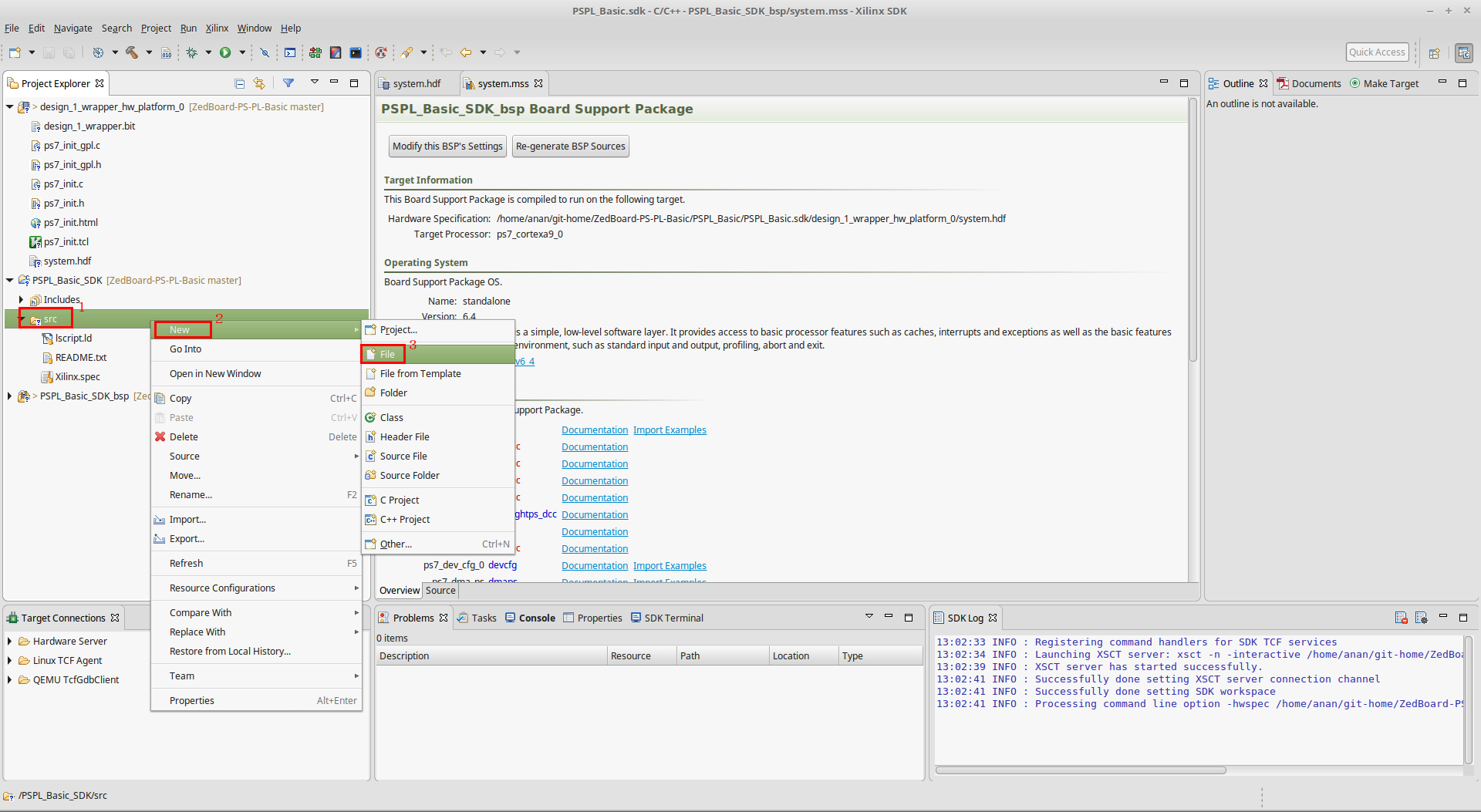Choose File in the New submenu
This screenshot has height=812, width=1481.
438,354
